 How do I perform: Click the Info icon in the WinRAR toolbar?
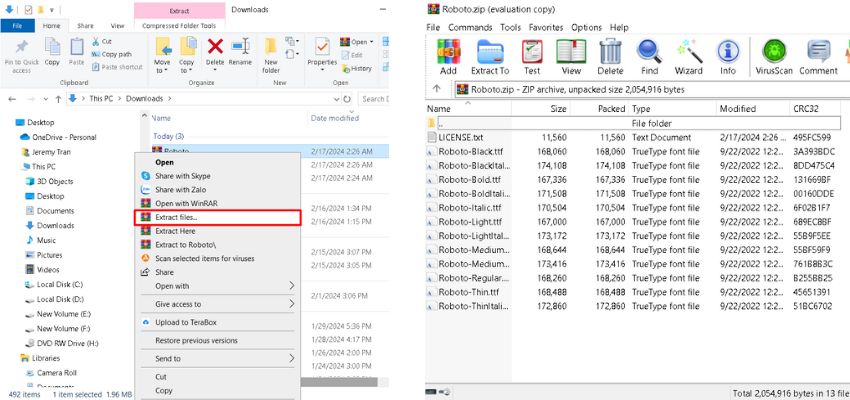tap(728, 52)
